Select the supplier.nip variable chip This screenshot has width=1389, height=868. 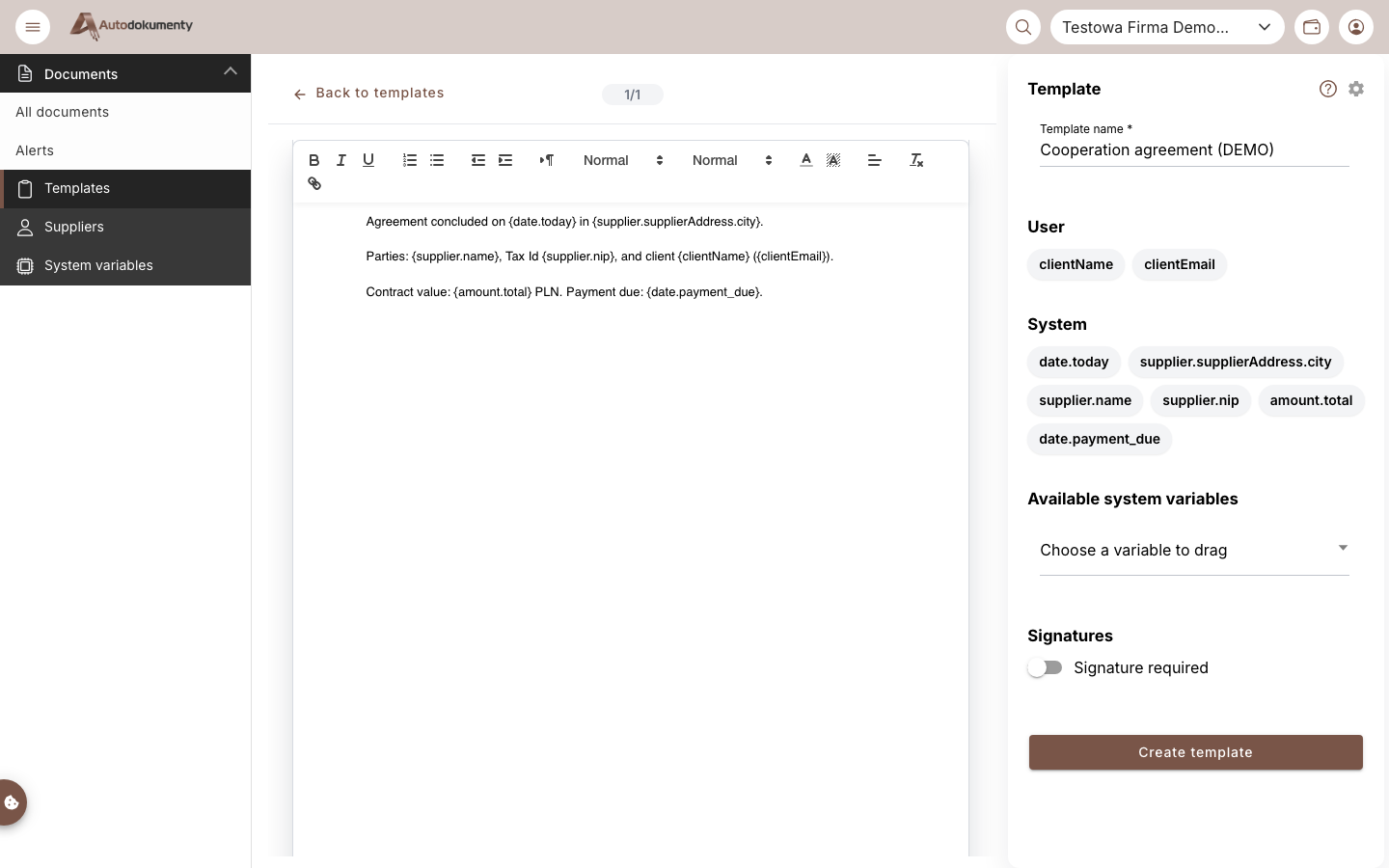point(1200,400)
